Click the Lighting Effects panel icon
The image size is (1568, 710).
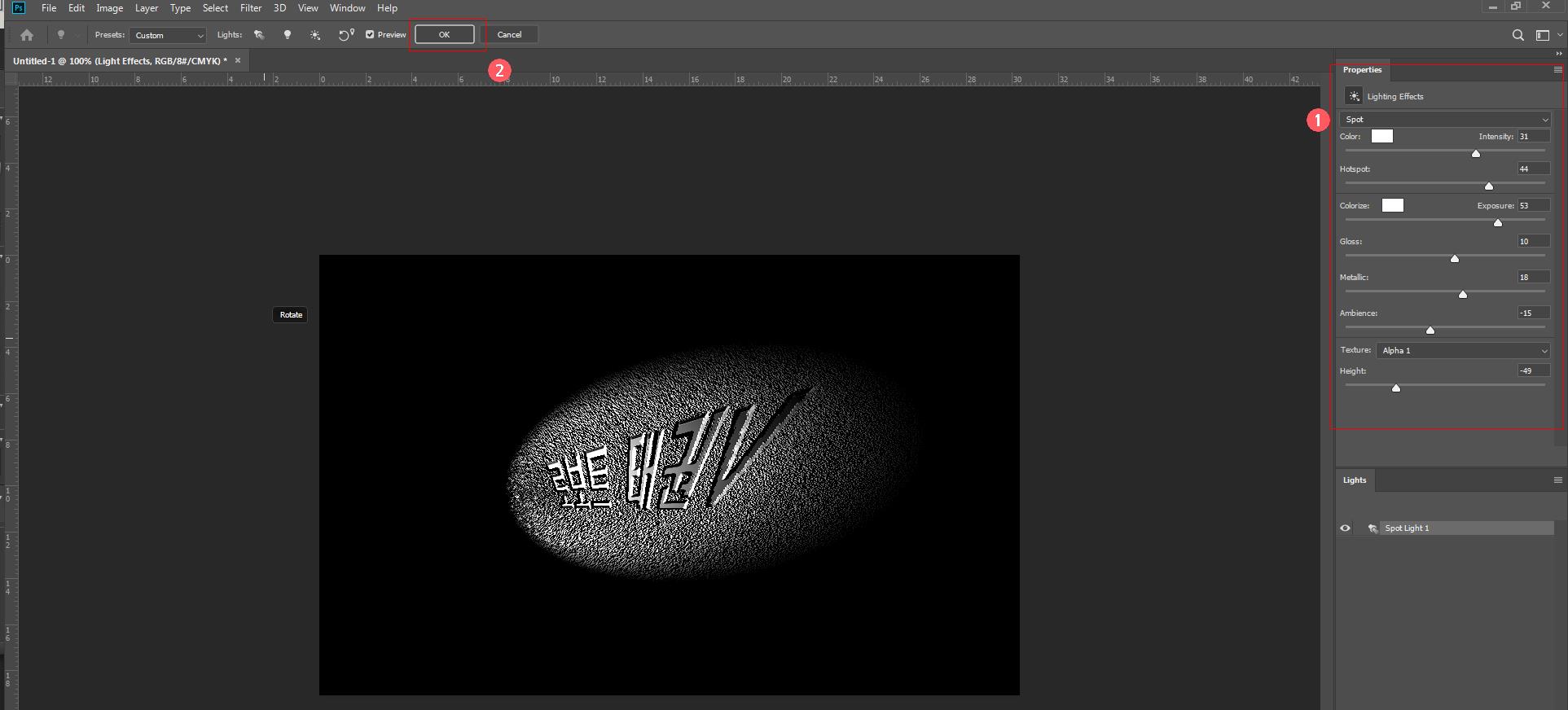point(1354,96)
